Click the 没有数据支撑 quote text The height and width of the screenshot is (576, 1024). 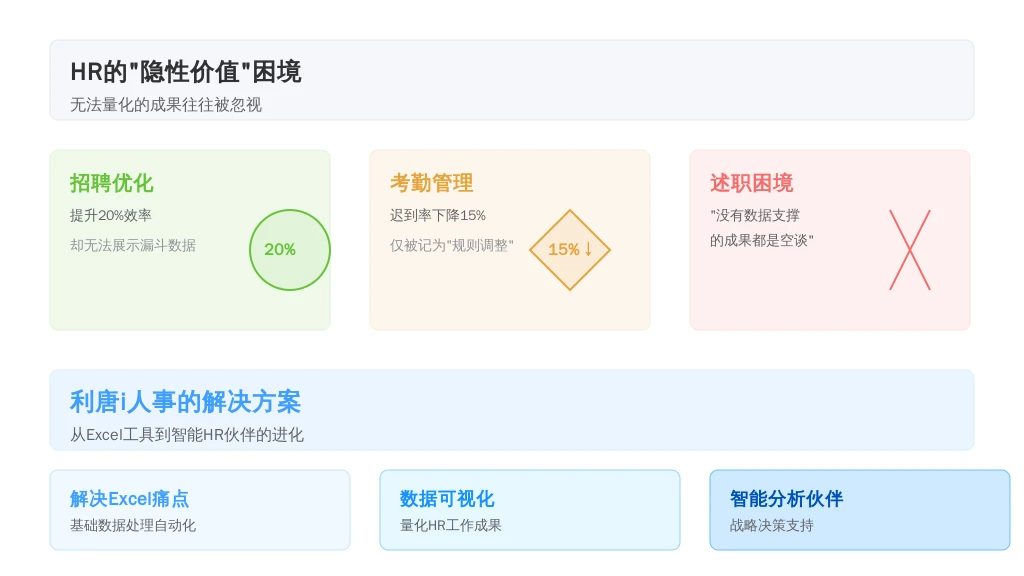pos(755,216)
